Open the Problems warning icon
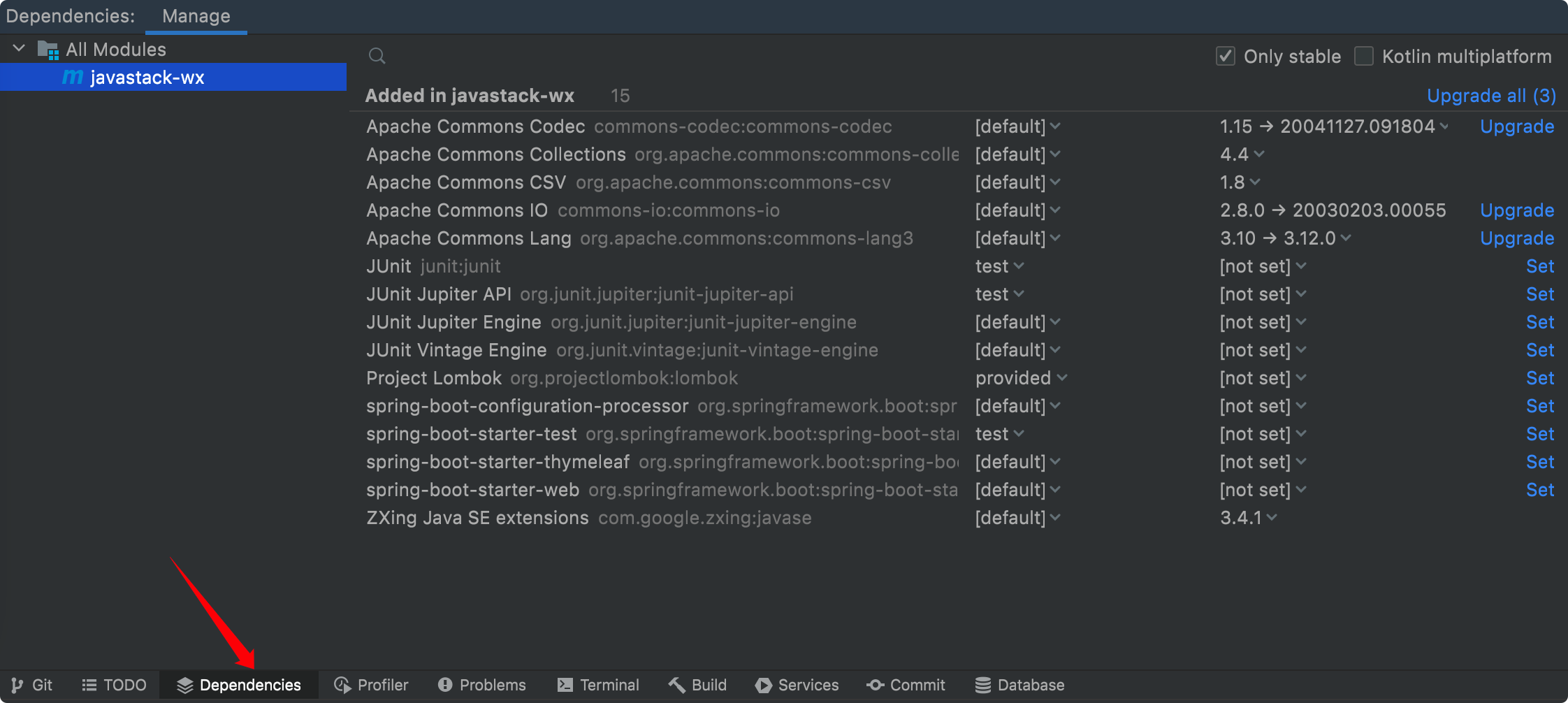Image resolution: width=1568 pixels, height=703 pixels. coord(445,686)
